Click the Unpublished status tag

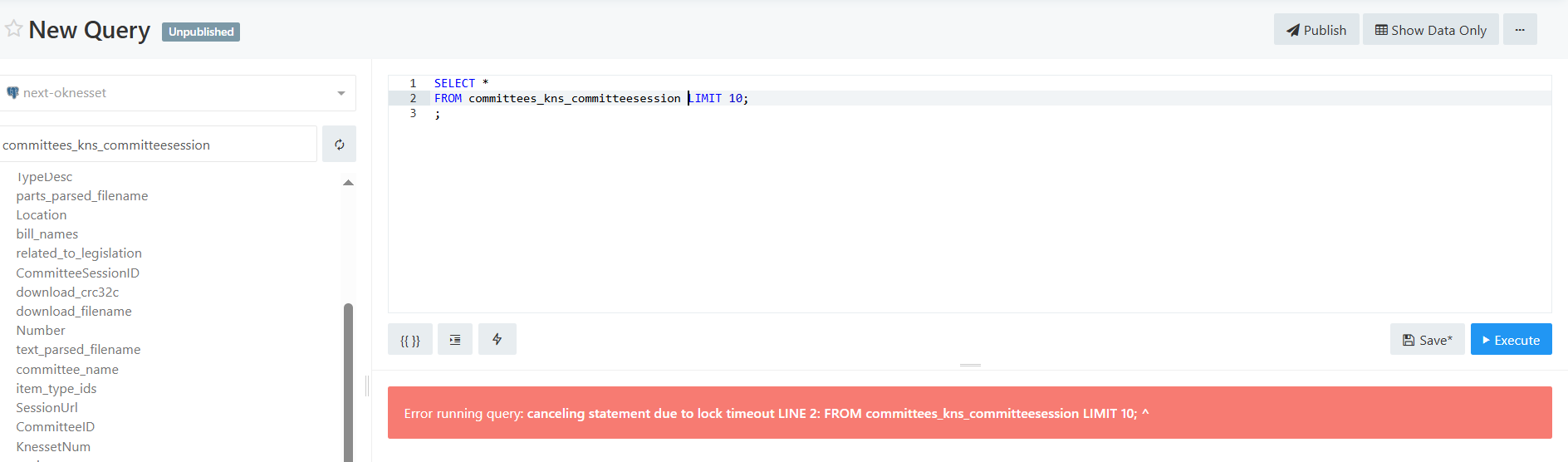pyautogui.click(x=201, y=32)
